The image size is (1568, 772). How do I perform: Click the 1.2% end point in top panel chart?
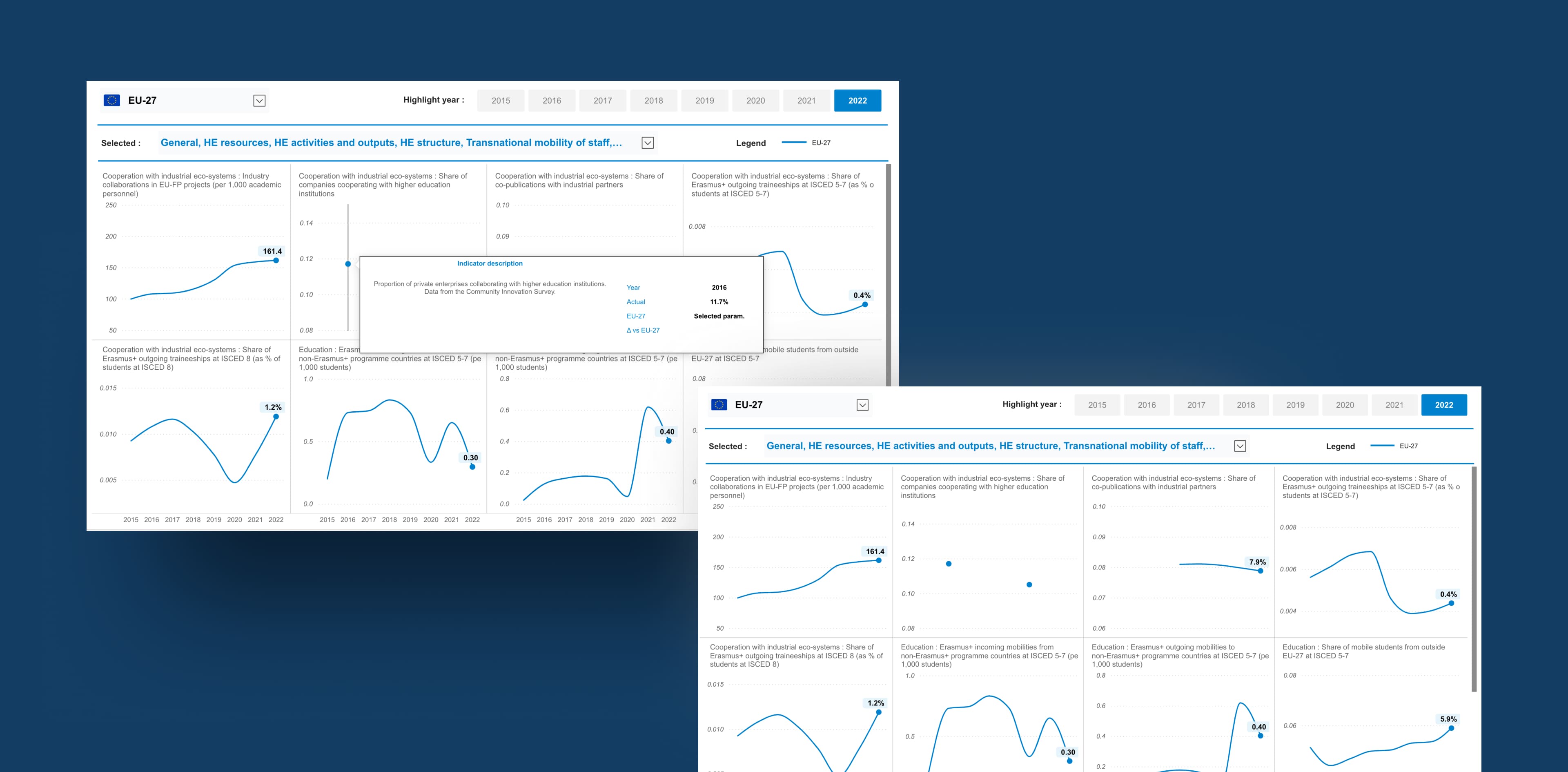[x=276, y=417]
